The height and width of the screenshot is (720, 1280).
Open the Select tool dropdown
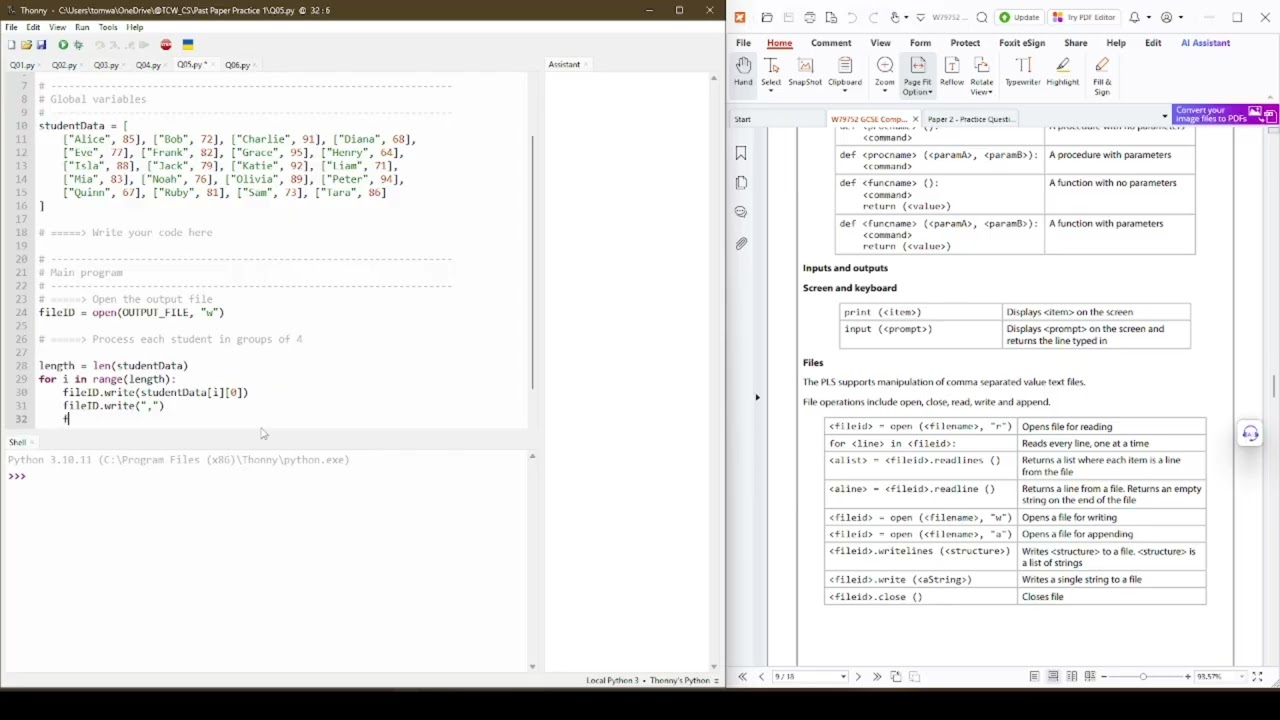(x=771, y=91)
